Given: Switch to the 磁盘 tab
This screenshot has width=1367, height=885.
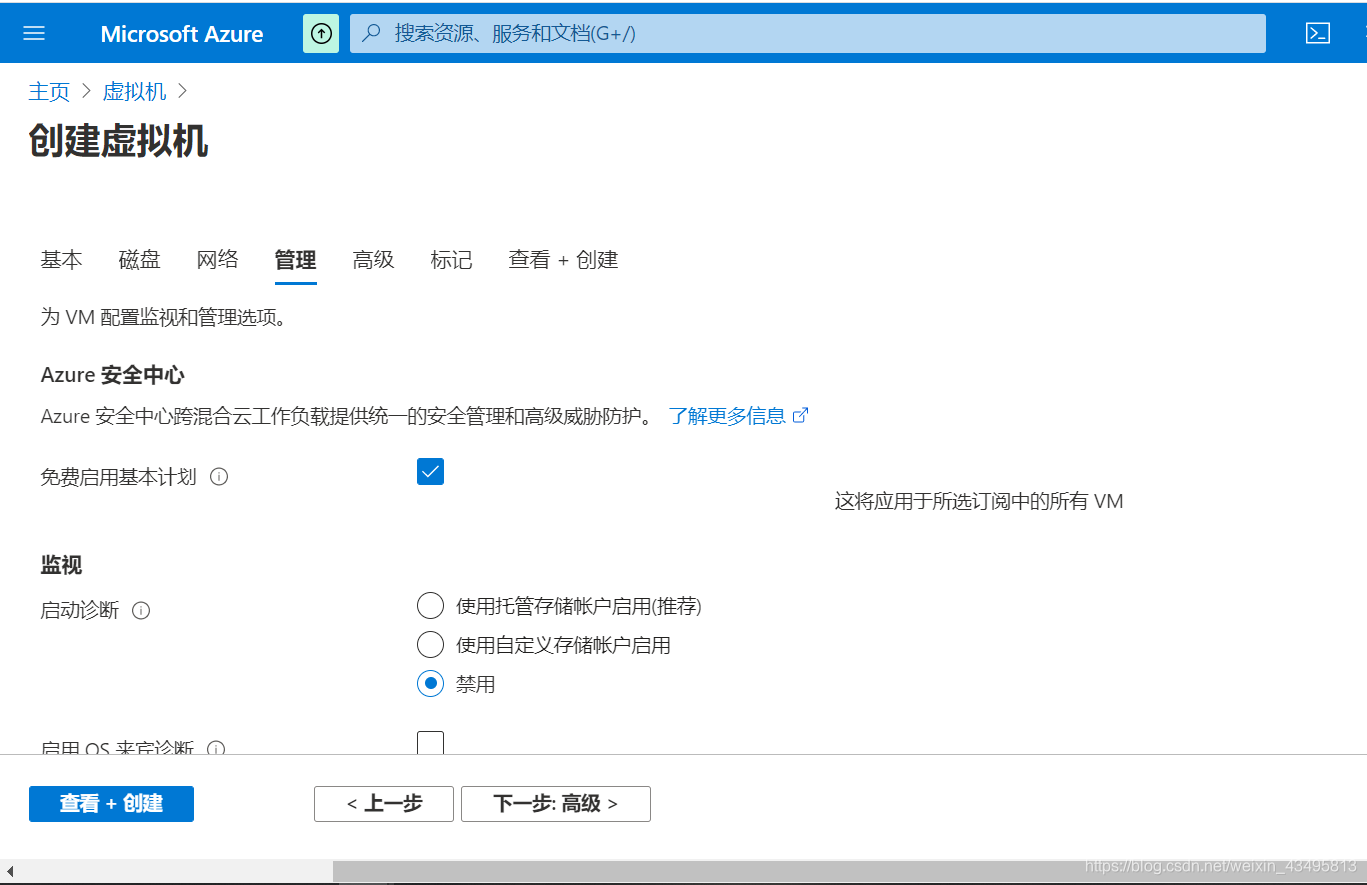Looking at the screenshot, I should (139, 260).
